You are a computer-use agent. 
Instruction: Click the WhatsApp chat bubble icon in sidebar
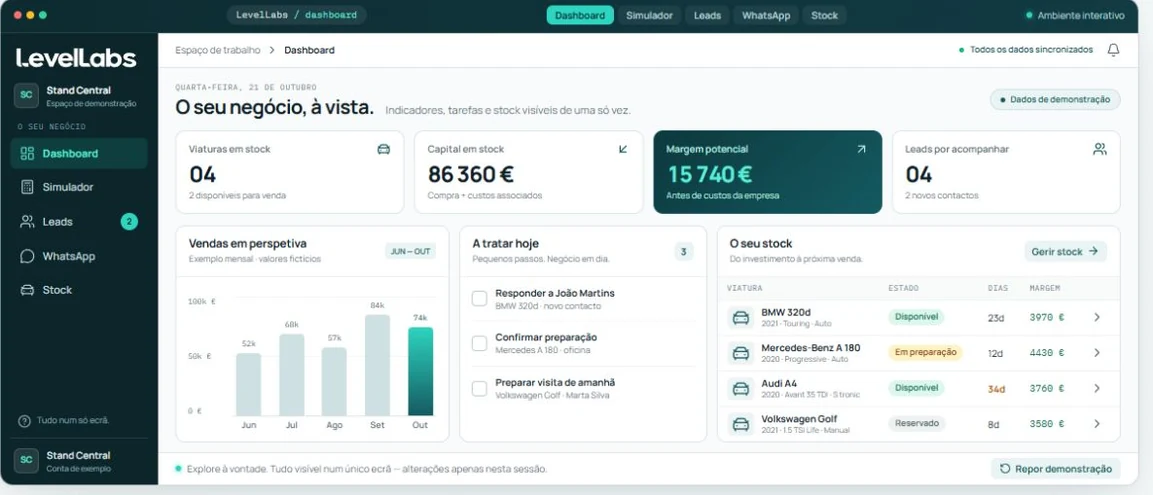(x=27, y=256)
